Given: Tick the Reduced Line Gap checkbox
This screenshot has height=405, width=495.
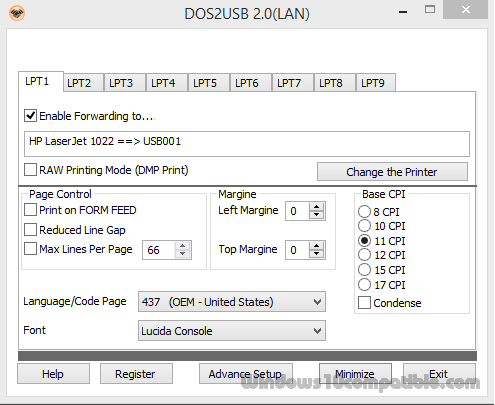Looking at the screenshot, I should (x=30, y=230).
